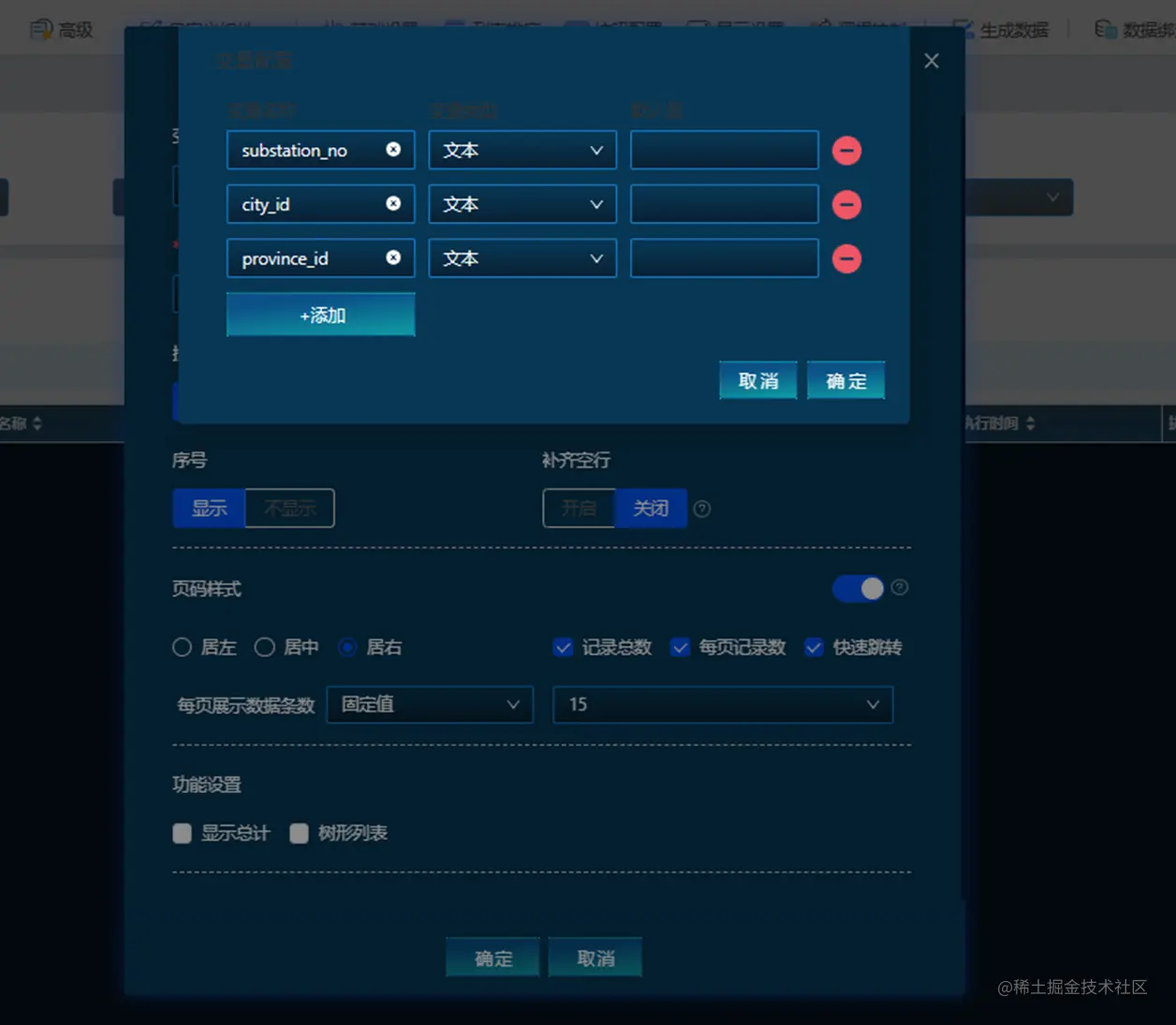Clear the city_id input with its x icon
The width and height of the screenshot is (1176, 1025).
click(392, 204)
